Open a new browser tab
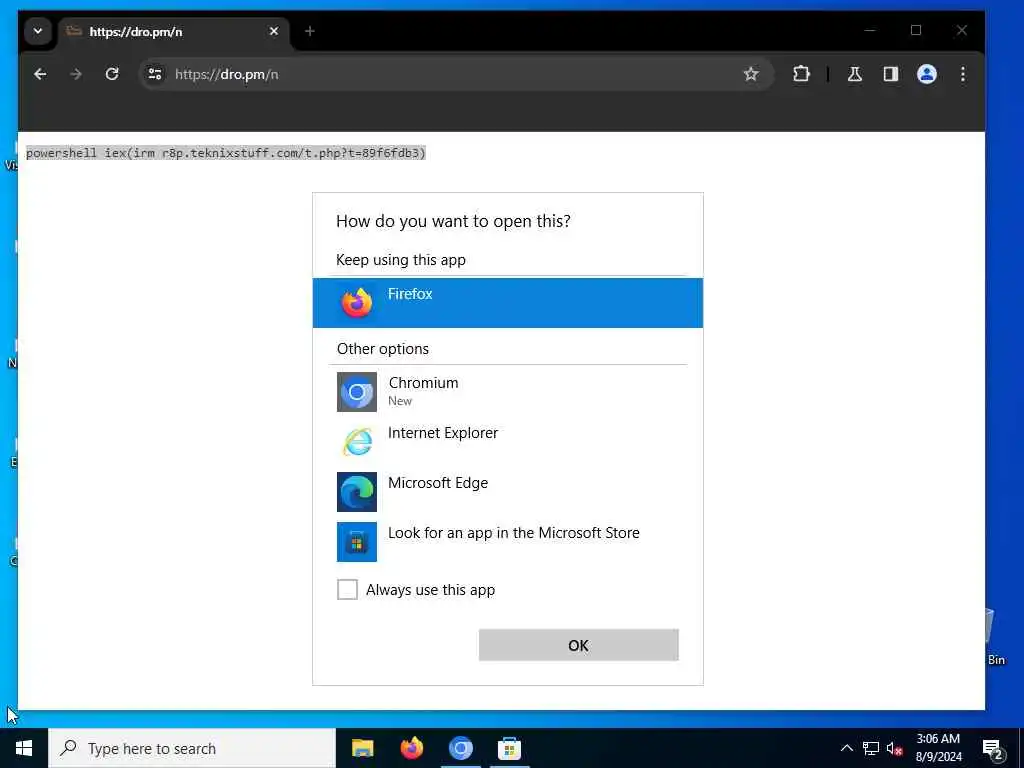Image resolution: width=1024 pixels, height=768 pixels. [x=310, y=31]
